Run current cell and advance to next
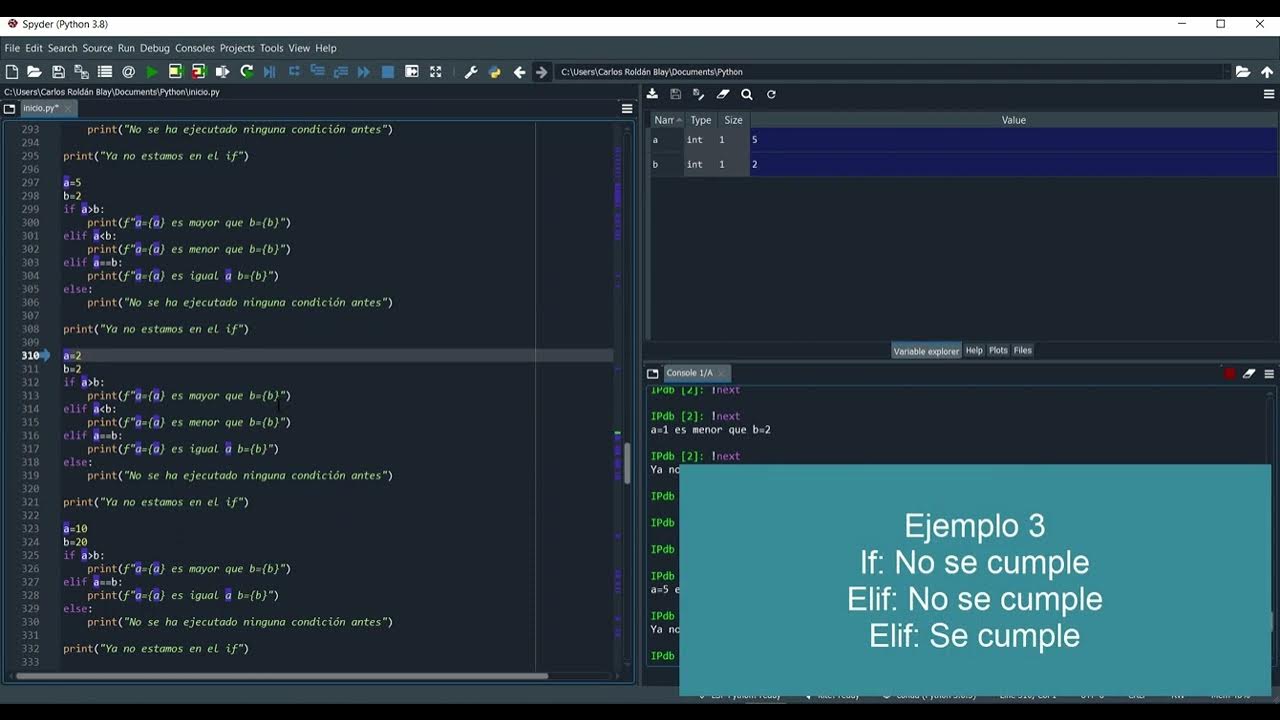 click(x=198, y=72)
